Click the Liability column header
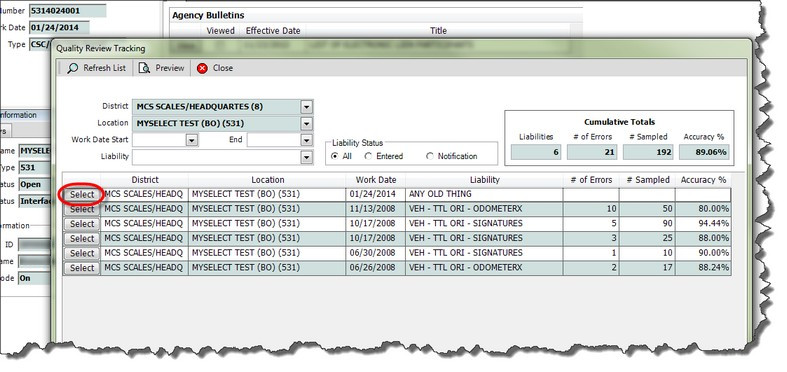Viewport: 787px width, 372px height. point(484,180)
